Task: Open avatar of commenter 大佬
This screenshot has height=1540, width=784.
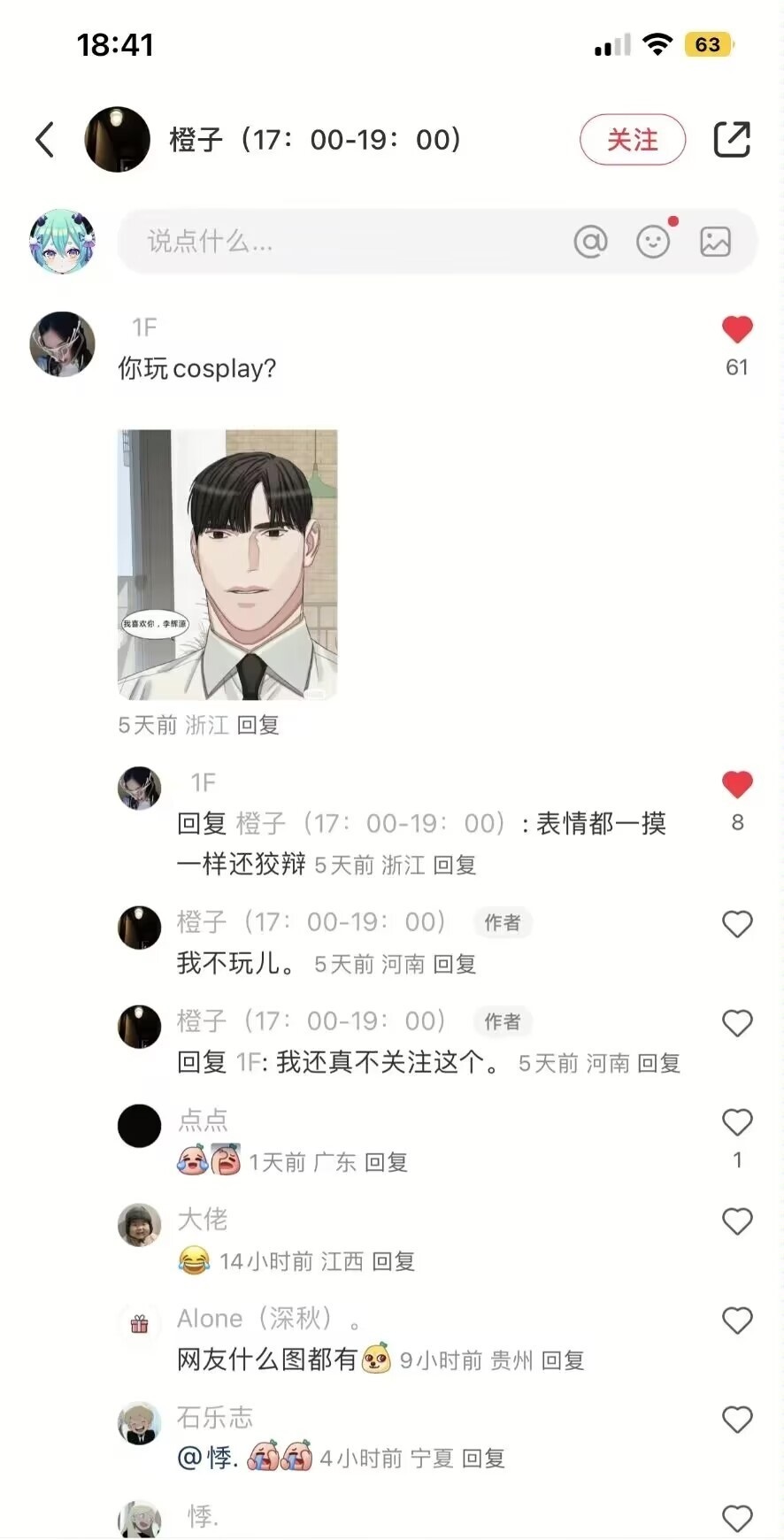Action: pos(140,1225)
